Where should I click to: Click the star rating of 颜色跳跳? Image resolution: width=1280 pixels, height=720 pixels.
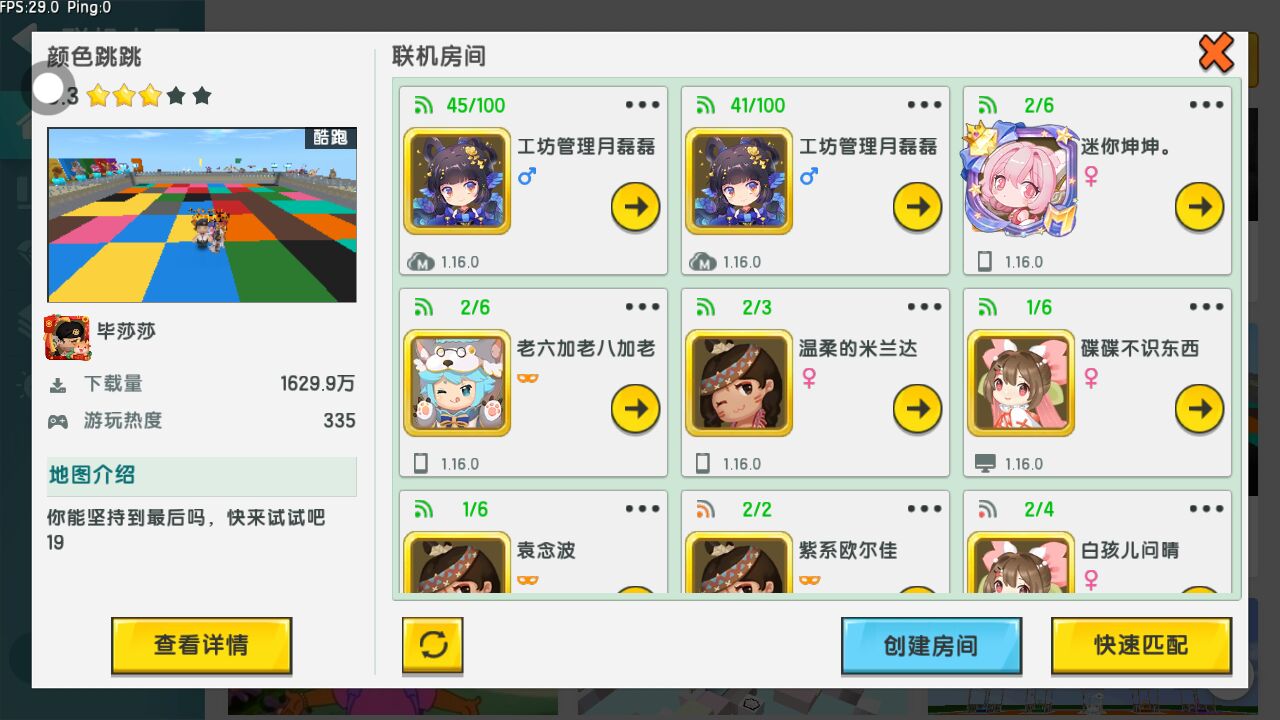point(149,96)
